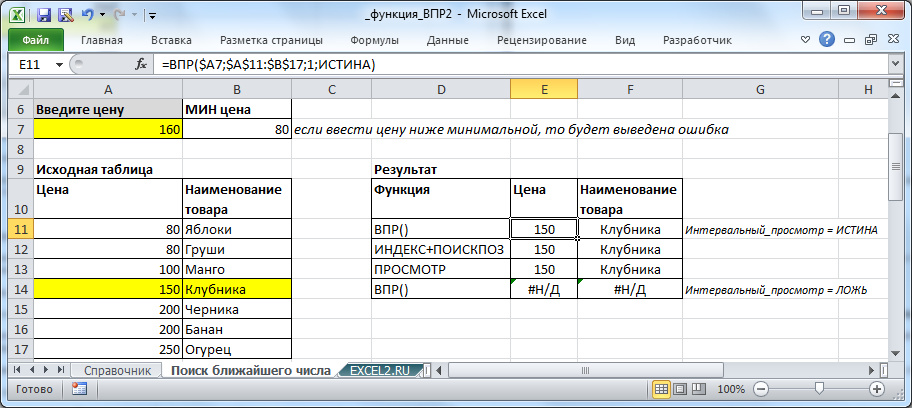Expand the formula bar with chevron
This screenshot has height=408, width=912.
point(899,64)
